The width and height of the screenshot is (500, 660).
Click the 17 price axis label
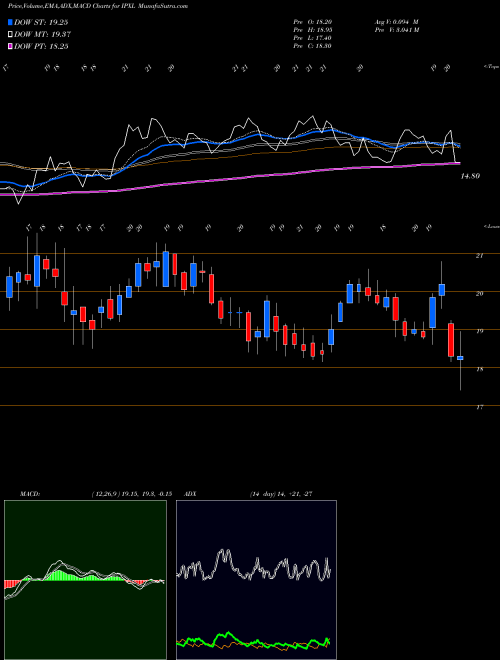[x=479, y=407]
